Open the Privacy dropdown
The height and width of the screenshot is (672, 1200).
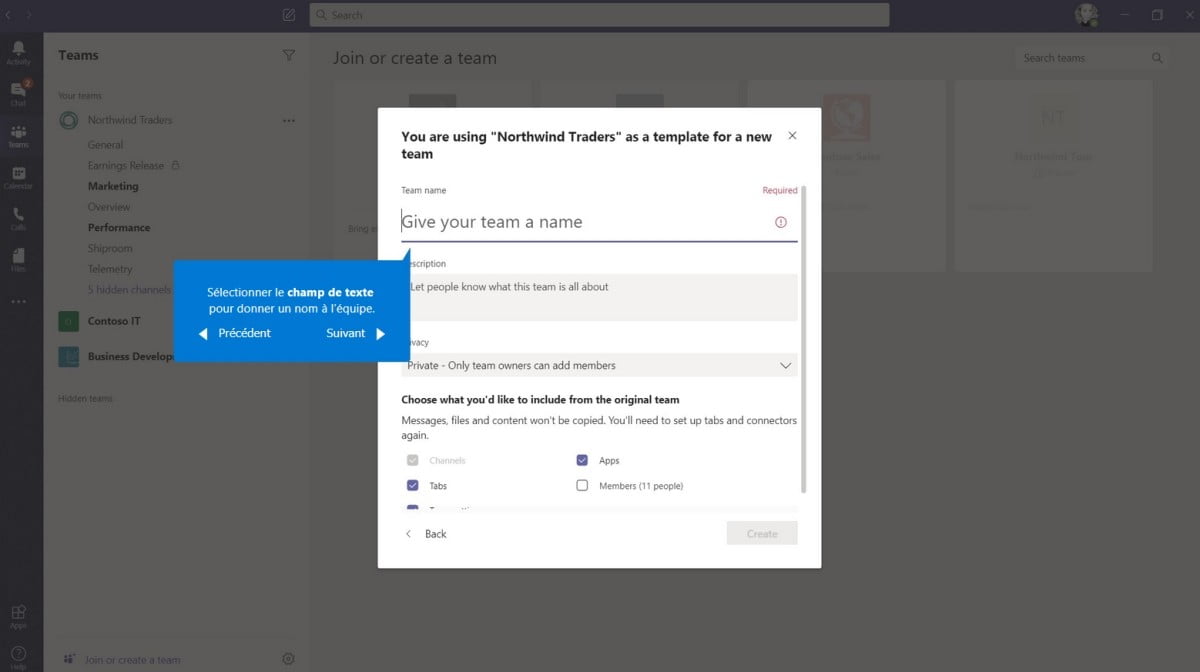pyautogui.click(x=599, y=365)
